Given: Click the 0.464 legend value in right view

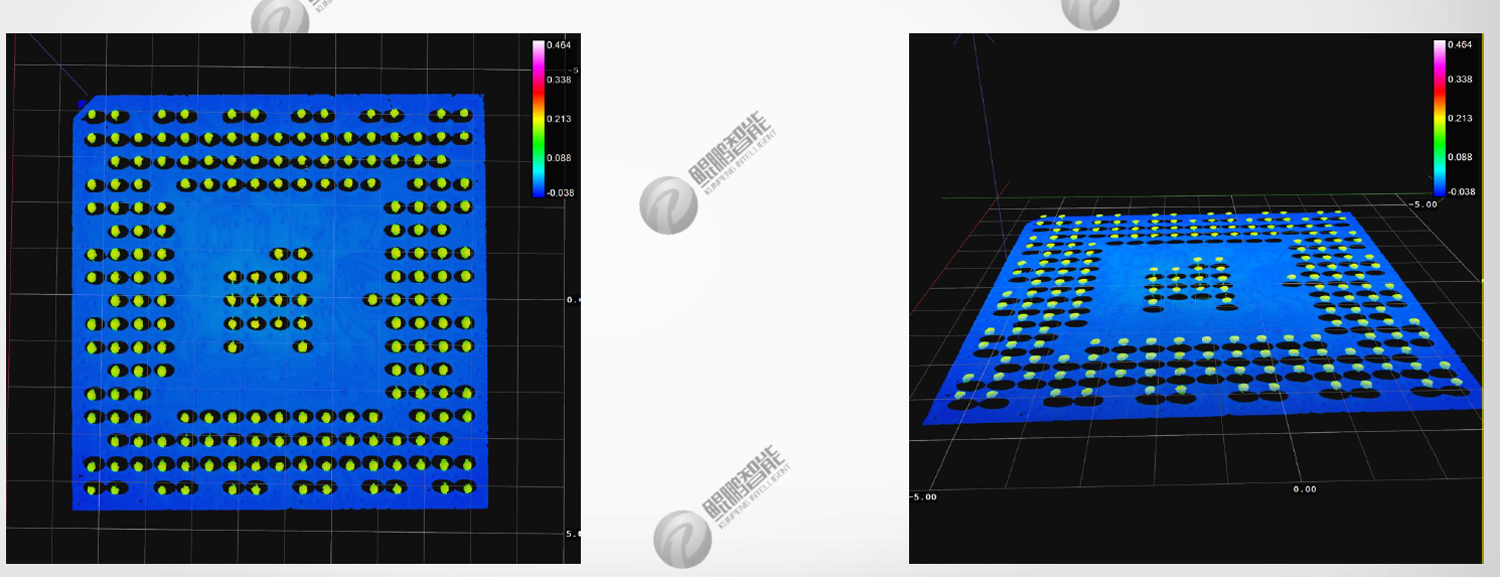Looking at the screenshot, I should tap(1459, 45).
